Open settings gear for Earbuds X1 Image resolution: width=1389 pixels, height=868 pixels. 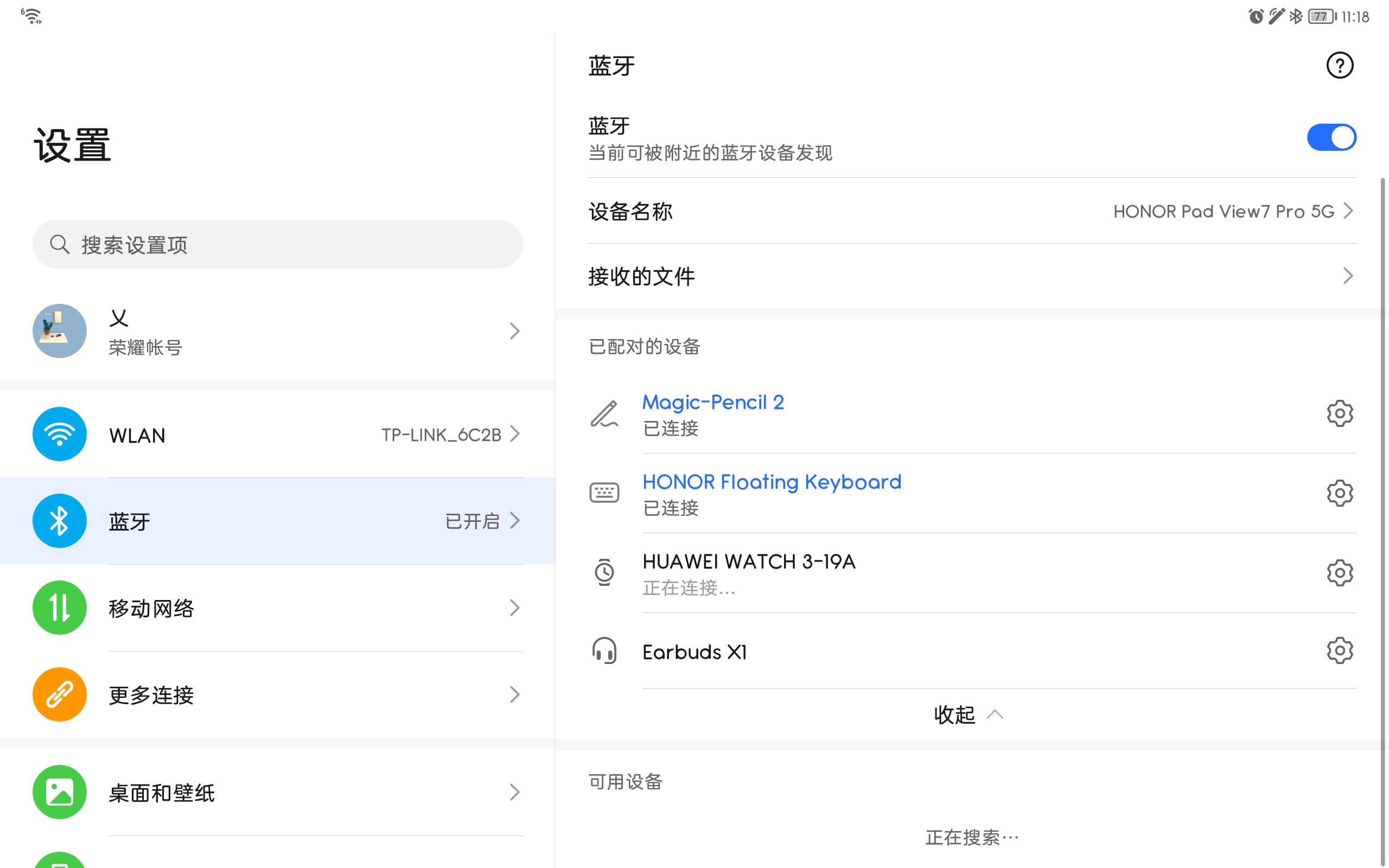click(x=1340, y=651)
